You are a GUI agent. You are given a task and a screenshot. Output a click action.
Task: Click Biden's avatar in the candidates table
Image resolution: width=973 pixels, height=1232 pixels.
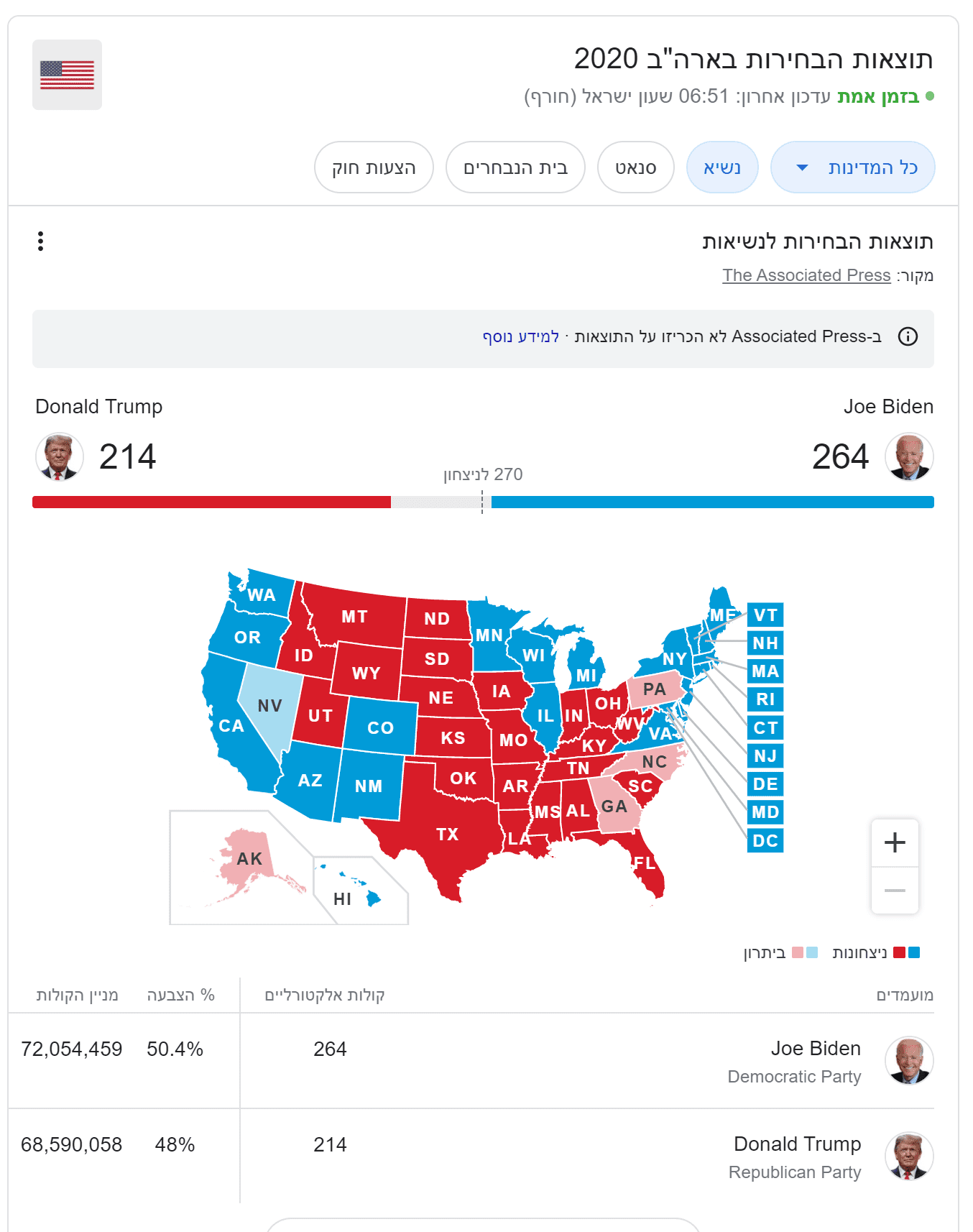coord(908,1060)
